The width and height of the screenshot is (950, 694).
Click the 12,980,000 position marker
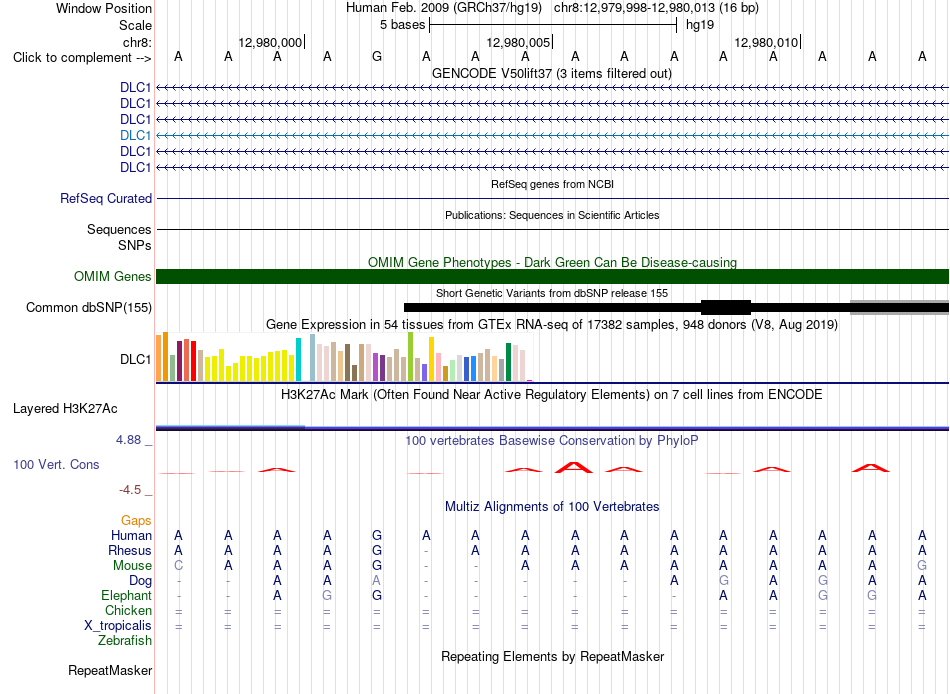pos(270,42)
